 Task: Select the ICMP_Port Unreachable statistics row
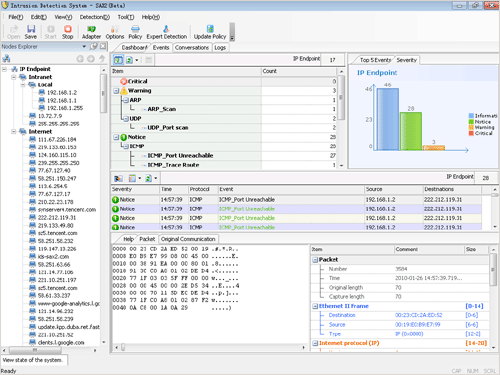224,156
